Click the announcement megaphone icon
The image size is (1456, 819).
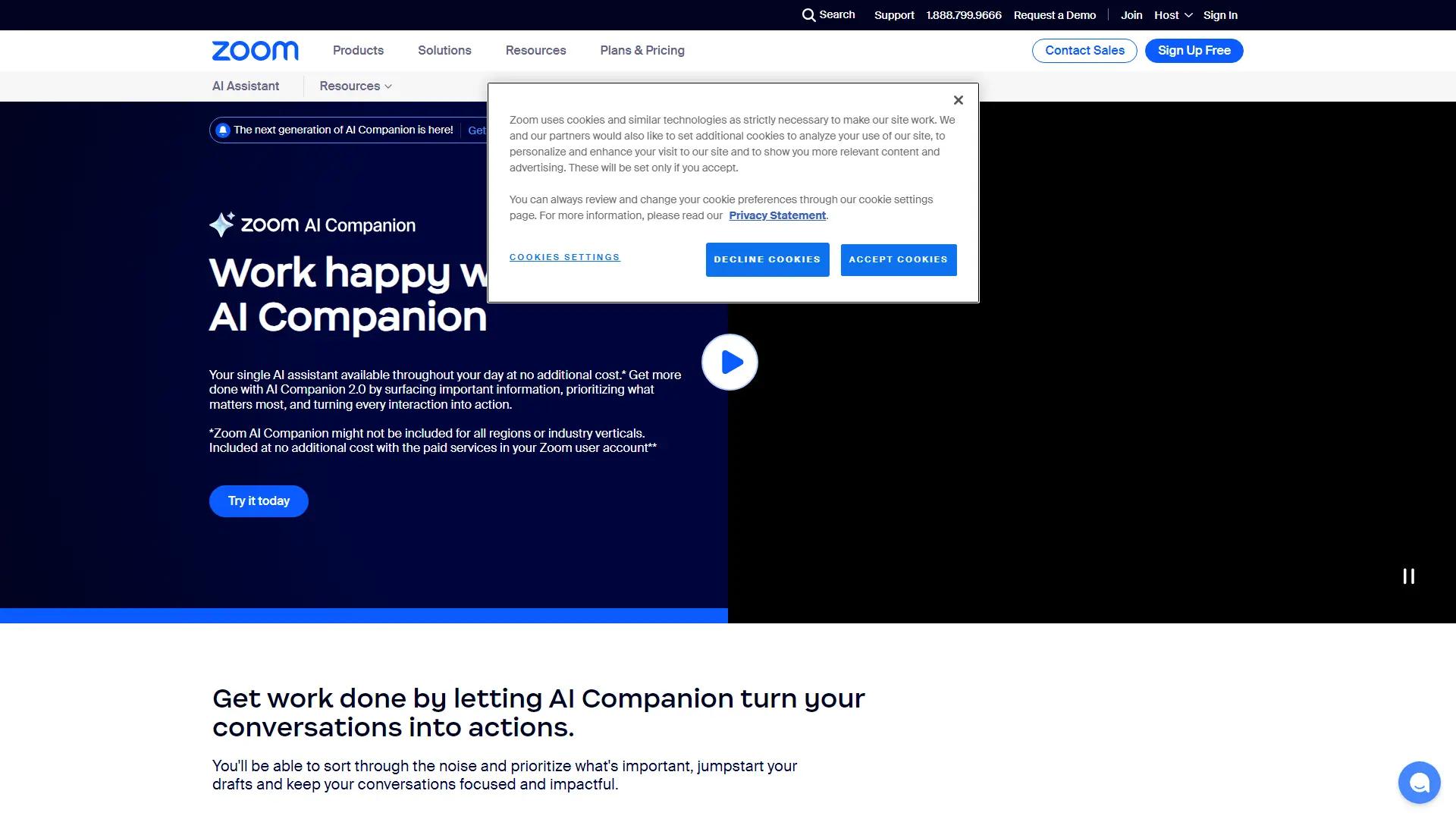click(x=222, y=130)
